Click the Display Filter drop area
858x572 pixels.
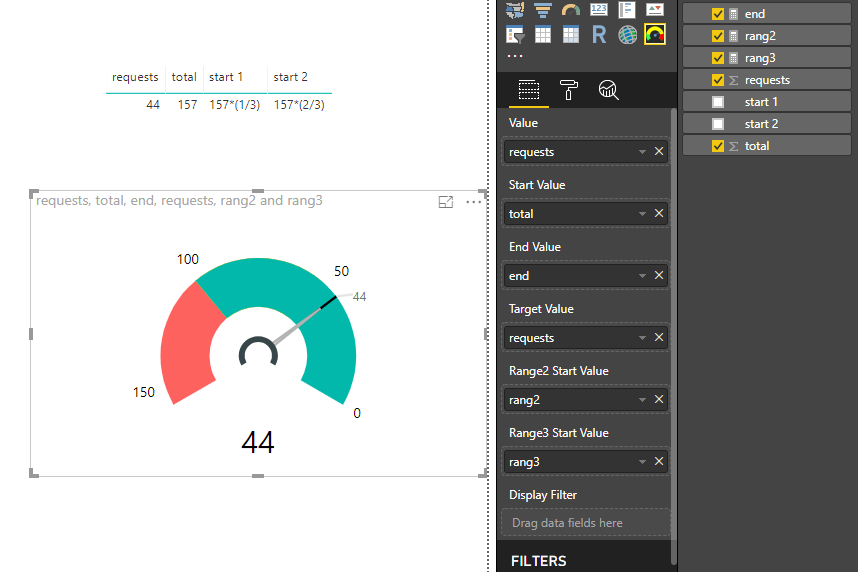click(585, 523)
